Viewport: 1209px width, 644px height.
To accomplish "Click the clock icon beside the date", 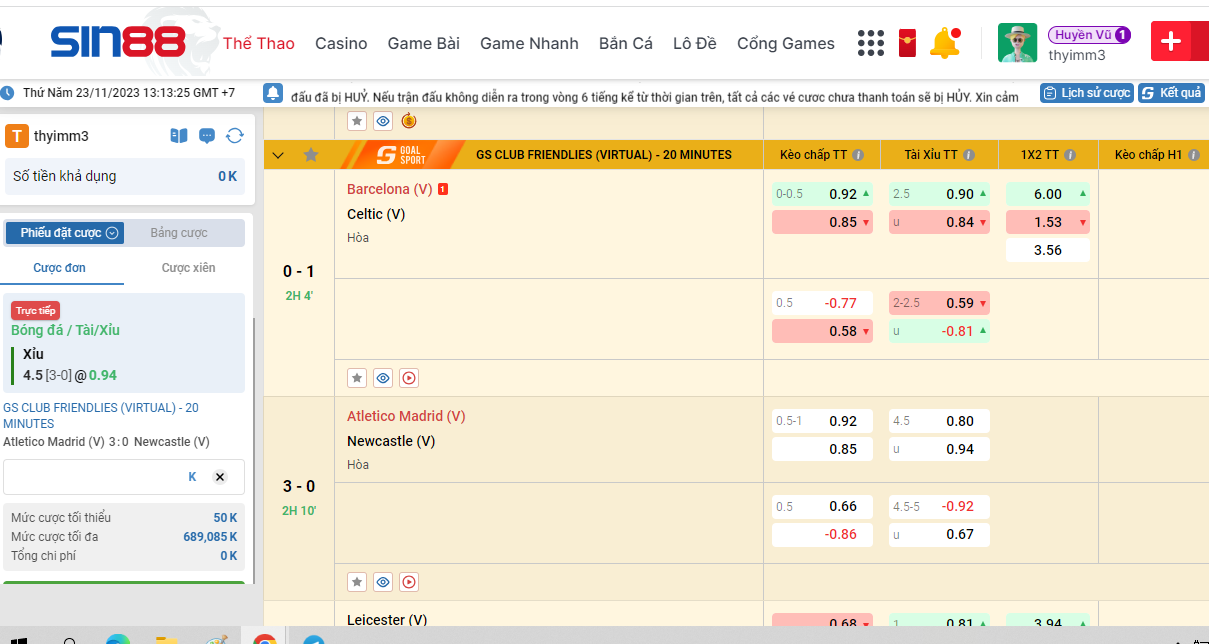I will point(8,93).
